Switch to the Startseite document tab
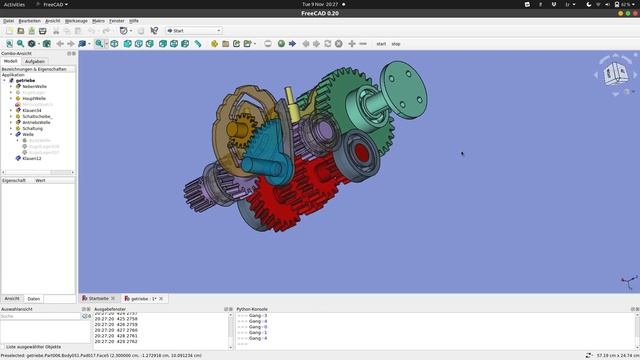This screenshot has height=360, width=640. tap(99, 299)
